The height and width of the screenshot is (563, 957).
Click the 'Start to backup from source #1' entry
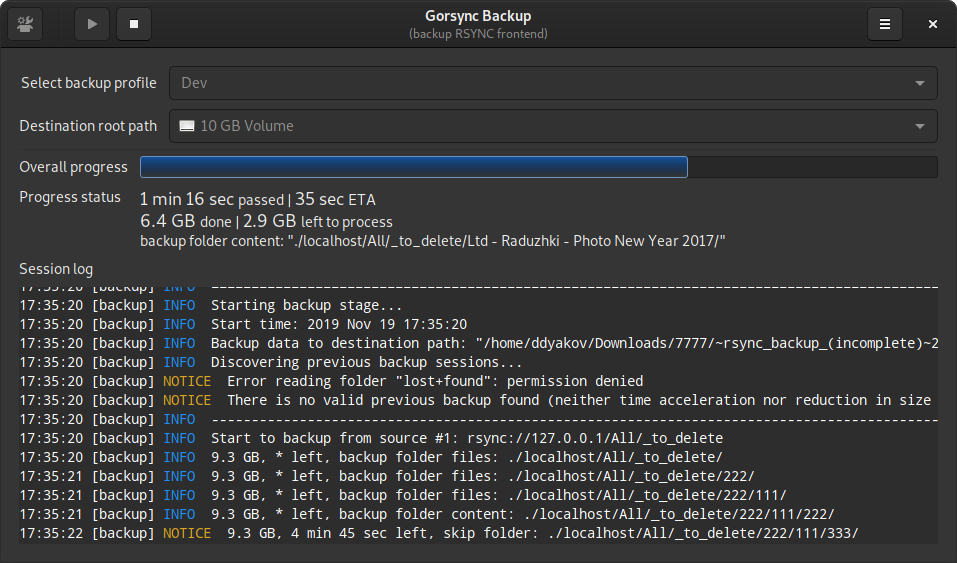tap(371, 438)
